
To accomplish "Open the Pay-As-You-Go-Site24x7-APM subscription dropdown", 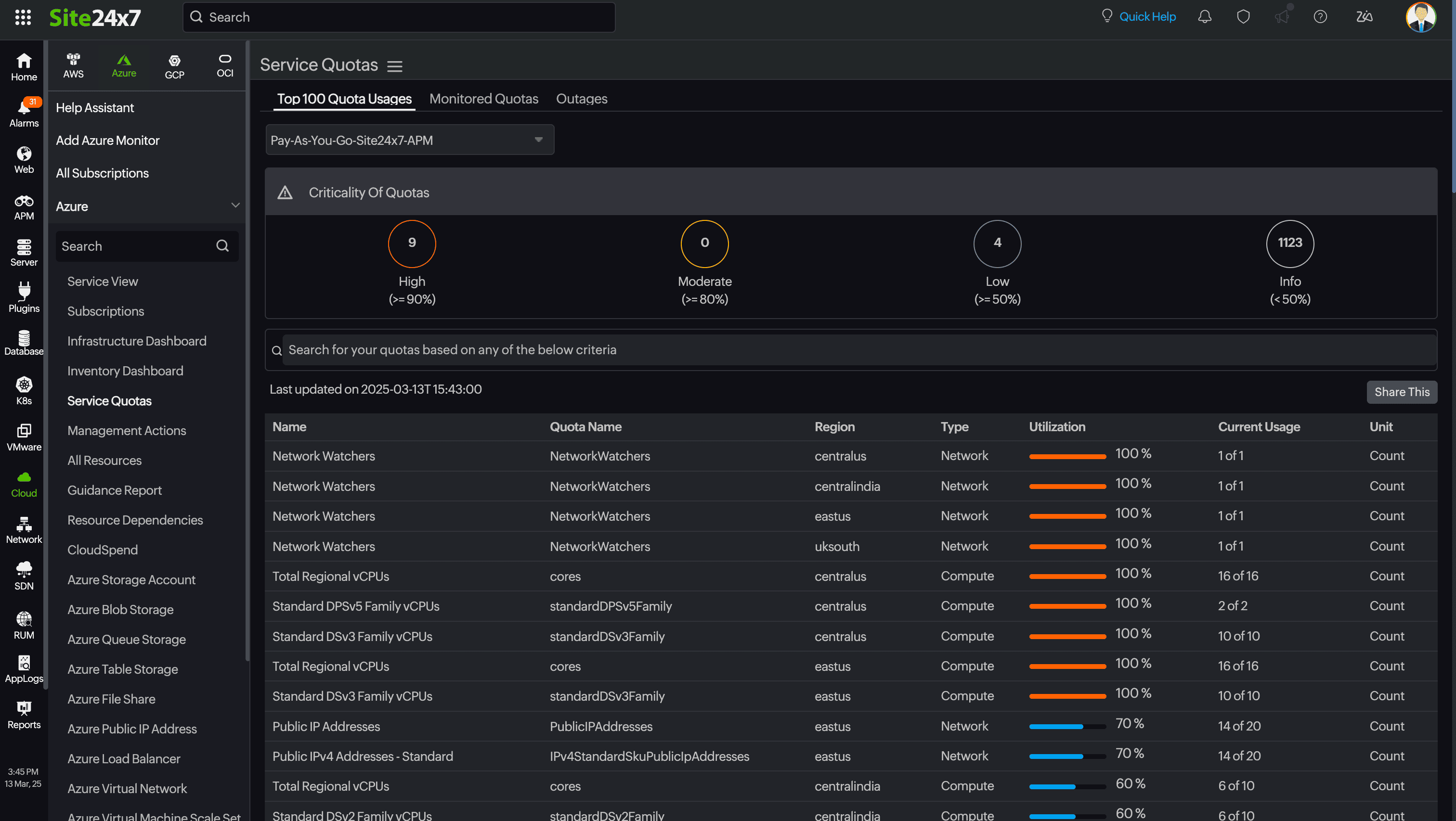I will (409, 140).
